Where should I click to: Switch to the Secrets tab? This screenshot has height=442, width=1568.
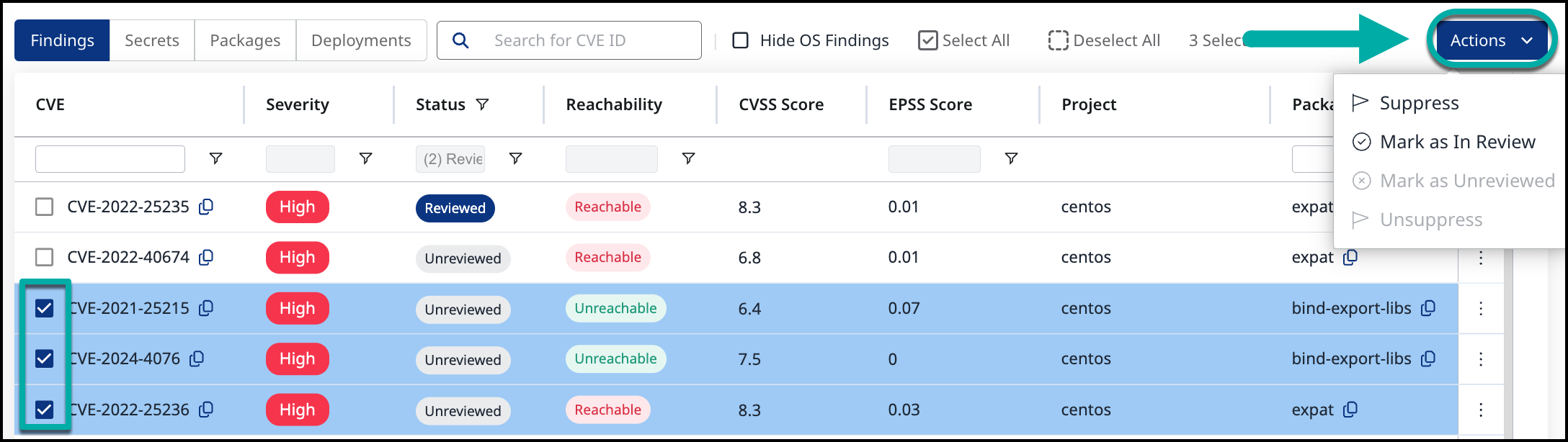pyautogui.click(x=151, y=40)
